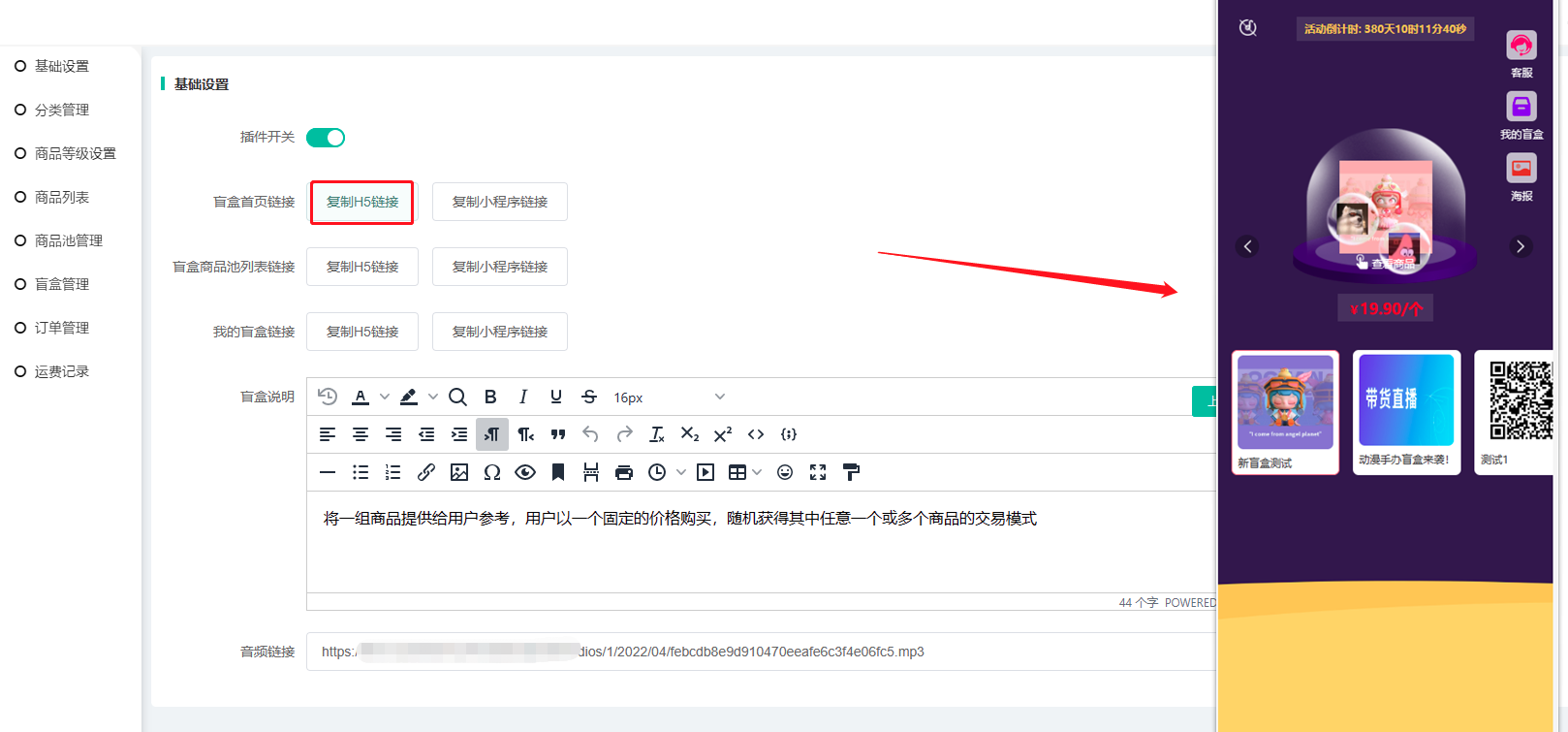Image resolution: width=1568 pixels, height=732 pixels.
Task: Open the emoji picker in the editor
Action: coord(785,472)
